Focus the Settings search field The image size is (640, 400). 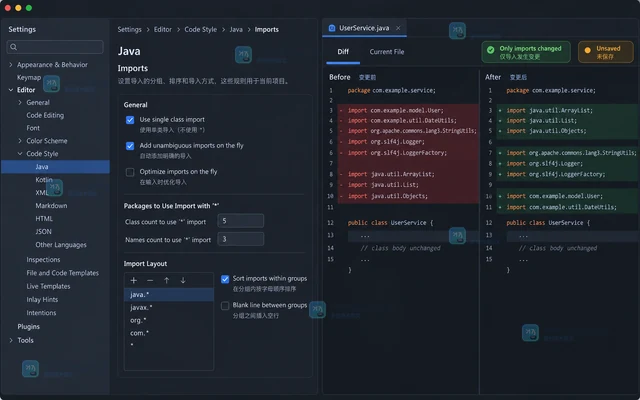pyautogui.click(x=55, y=47)
